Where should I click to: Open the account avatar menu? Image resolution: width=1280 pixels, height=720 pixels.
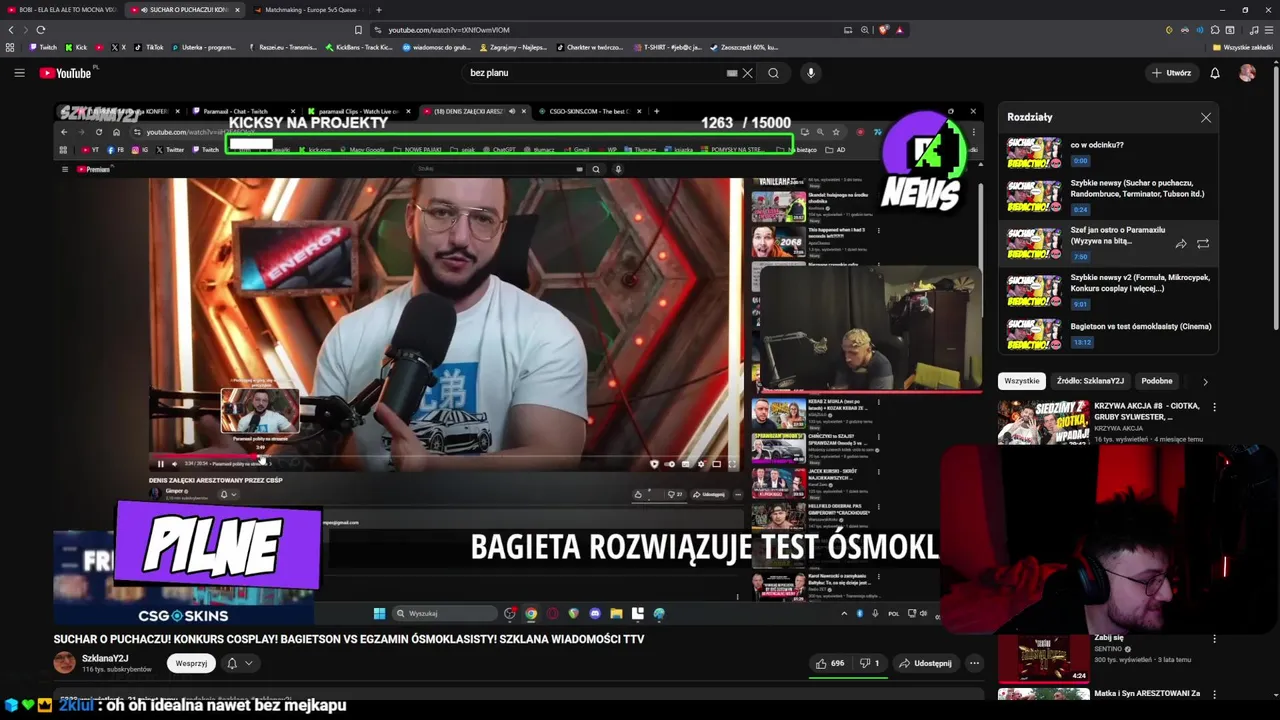tap(1247, 73)
